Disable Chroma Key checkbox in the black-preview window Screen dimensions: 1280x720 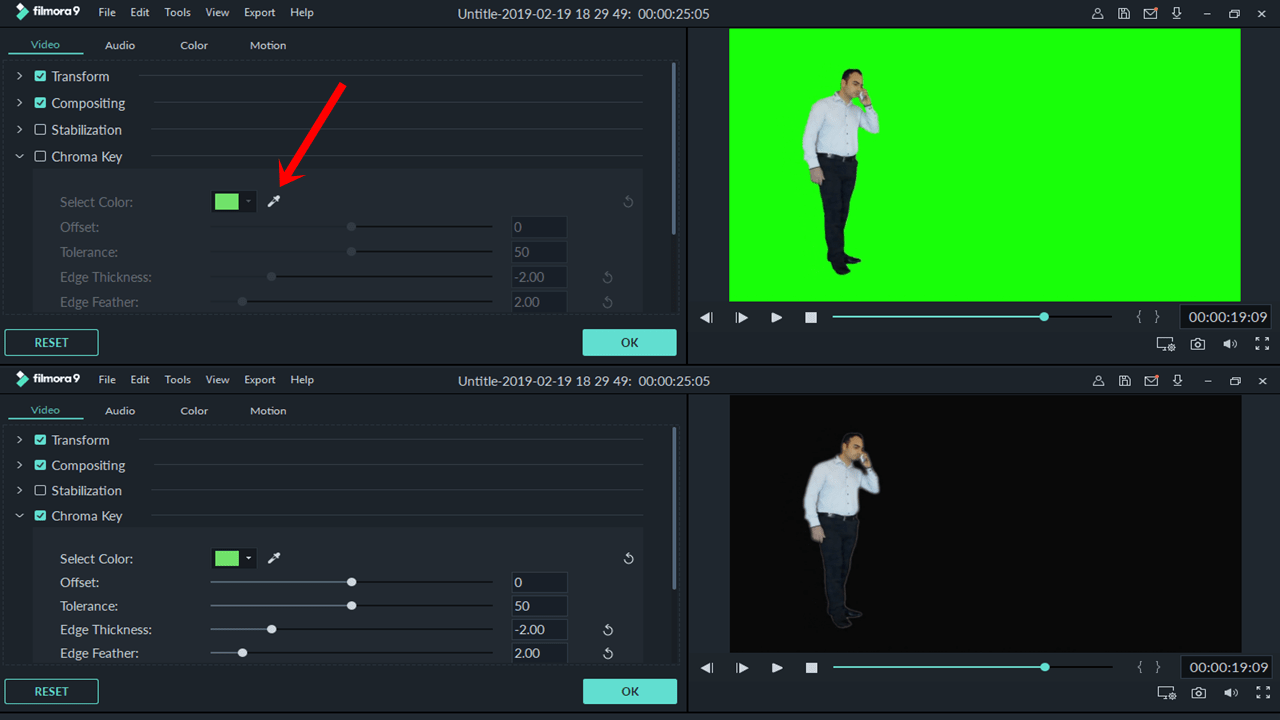pos(40,516)
